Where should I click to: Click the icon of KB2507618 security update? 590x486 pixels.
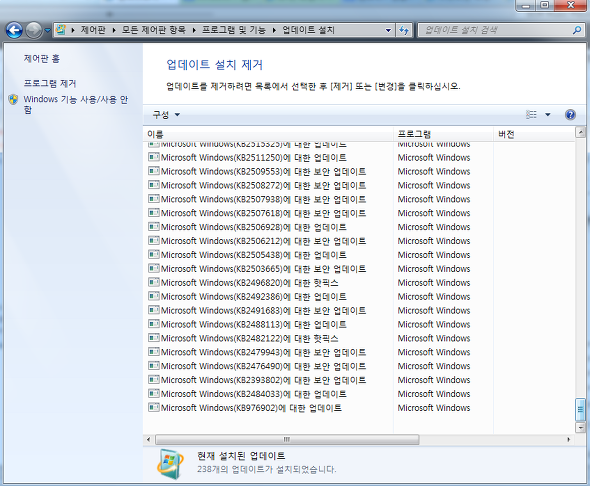(x=154, y=213)
